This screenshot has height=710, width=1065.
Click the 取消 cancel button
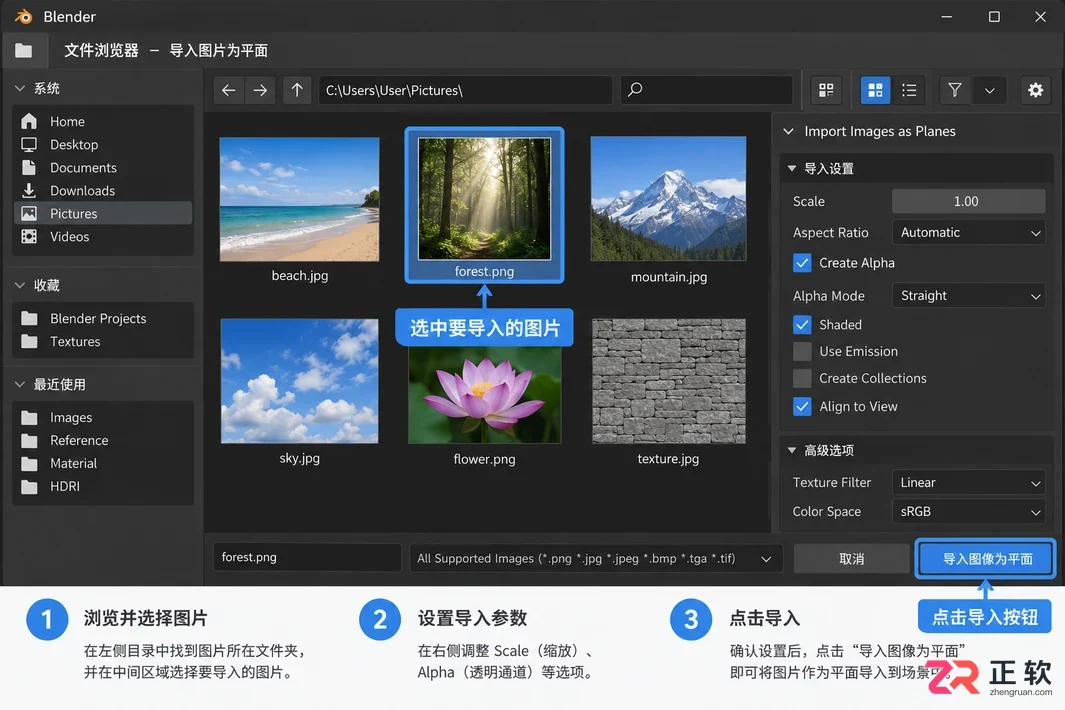pyautogui.click(x=852, y=558)
